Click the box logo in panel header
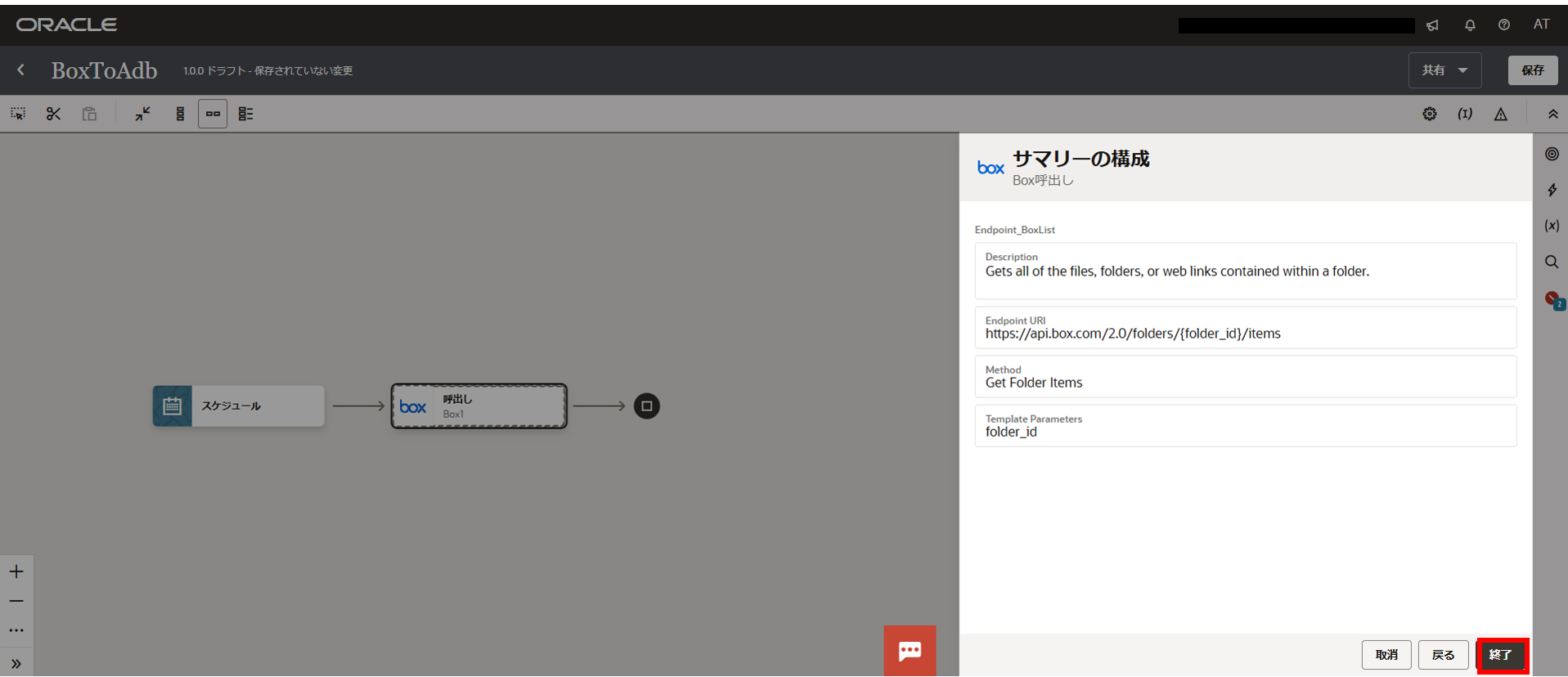 pos(991,168)
